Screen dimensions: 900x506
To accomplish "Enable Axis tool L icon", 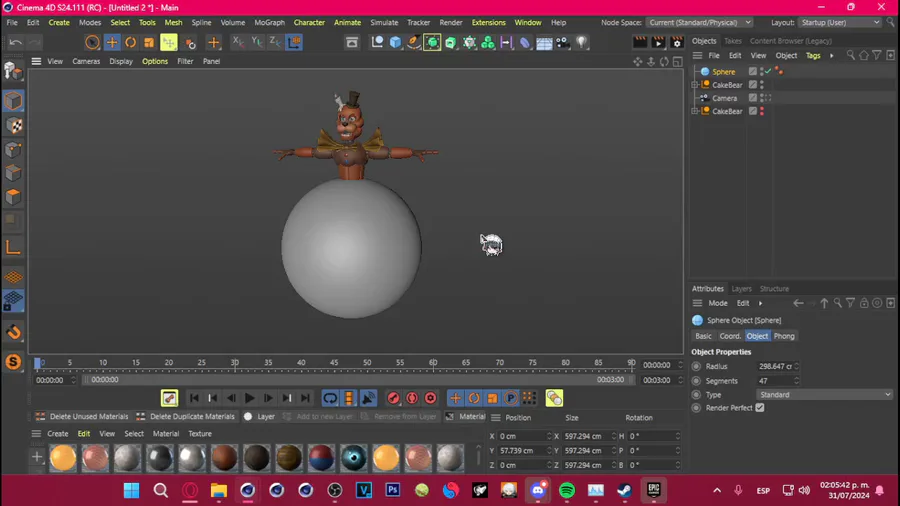I will click(13, 248).
